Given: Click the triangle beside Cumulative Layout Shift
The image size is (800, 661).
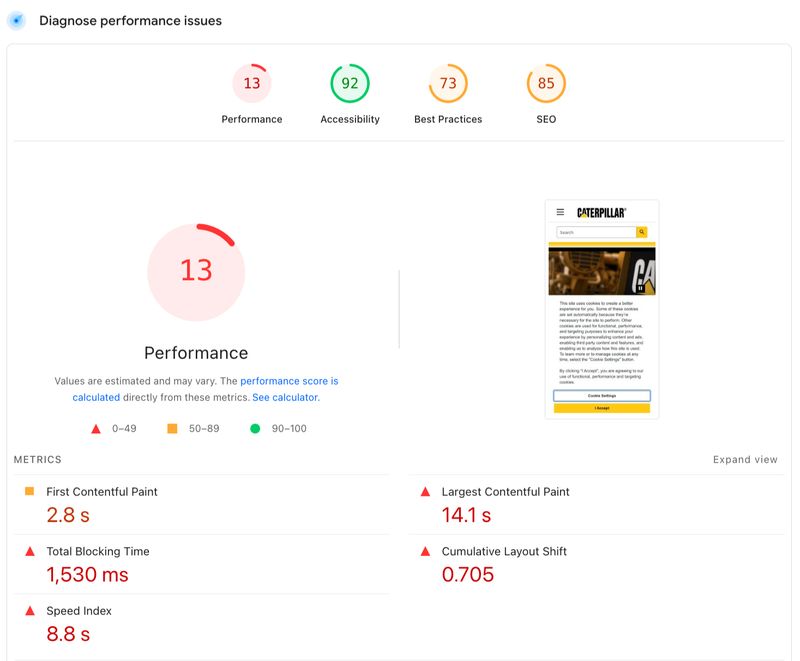Looking at the screenshot, I should tap(426, 551).
